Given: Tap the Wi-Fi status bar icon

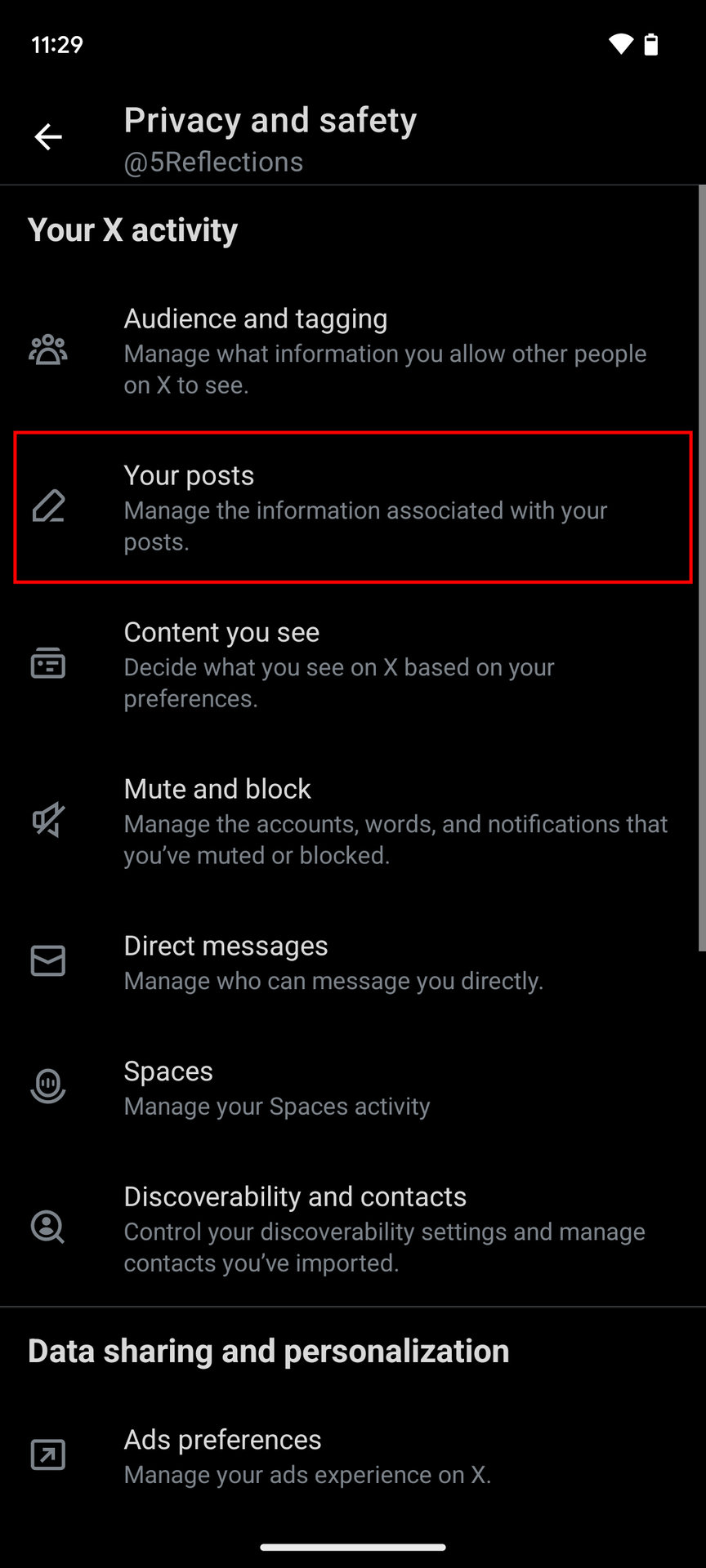Looking at the screenshot, I should (621, 44).
